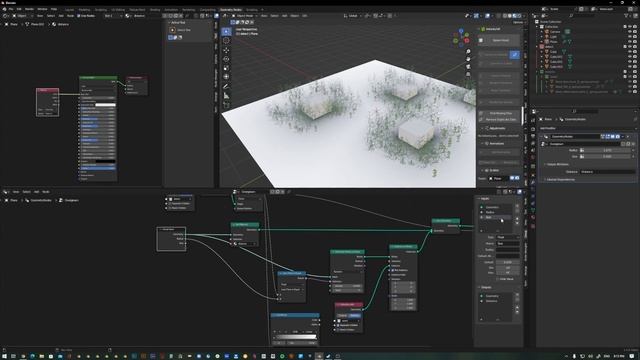Collapse the Outputs panel in node sidebar

[485, 287]
